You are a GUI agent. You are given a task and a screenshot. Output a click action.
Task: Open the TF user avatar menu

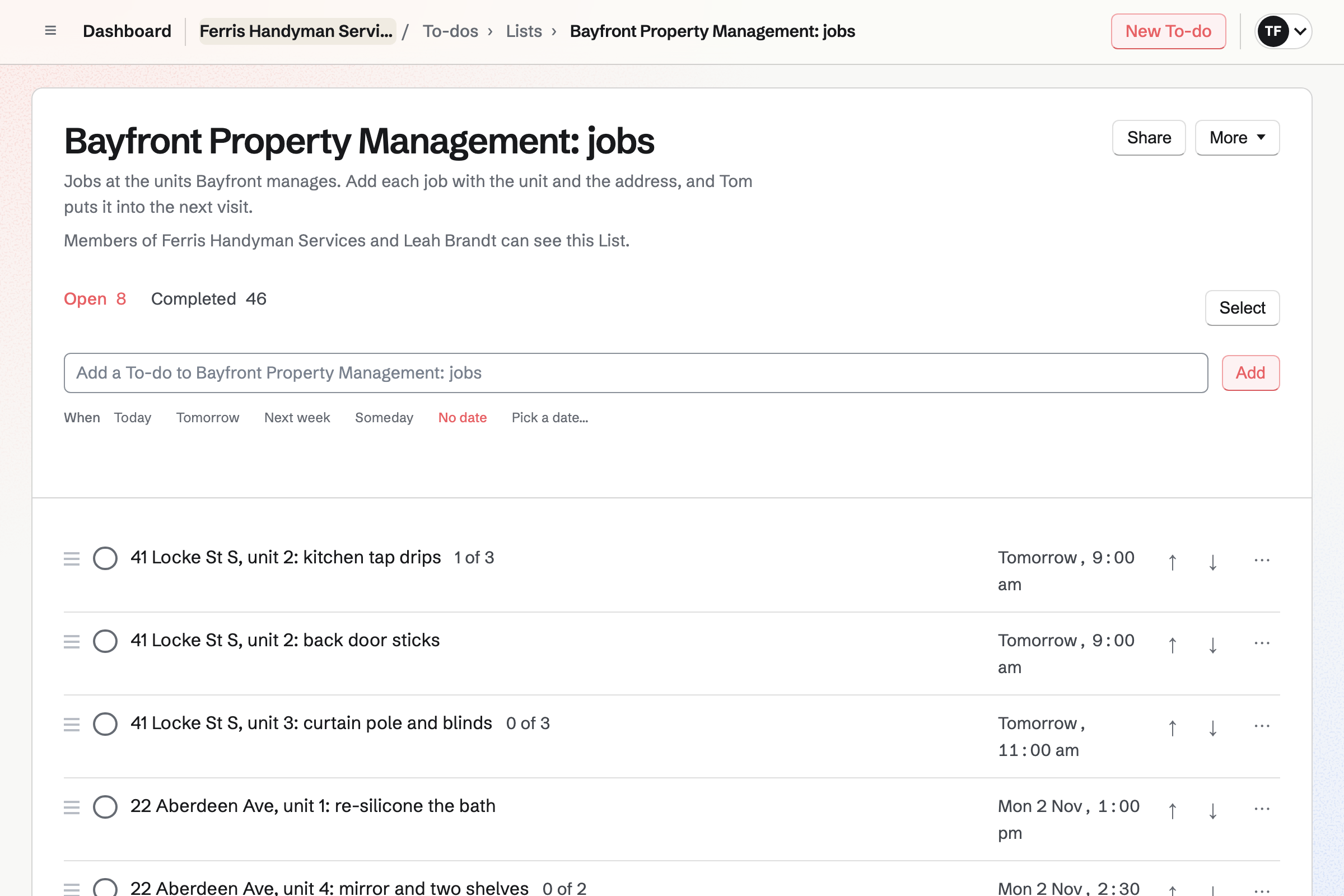pos(1283,31)
